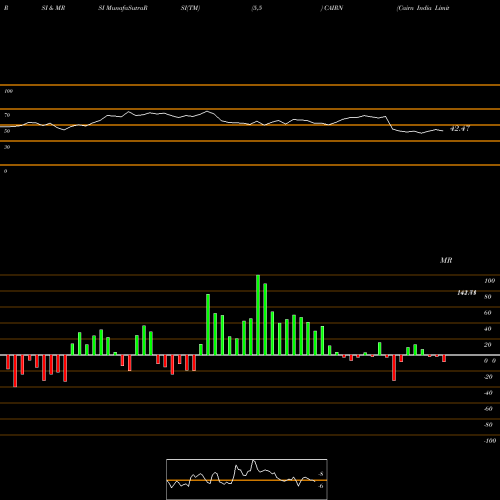Click the 'SI MunafaSutraR' header text
The height and width of the screenshot is (500, 500).
[x=123, y=8]
